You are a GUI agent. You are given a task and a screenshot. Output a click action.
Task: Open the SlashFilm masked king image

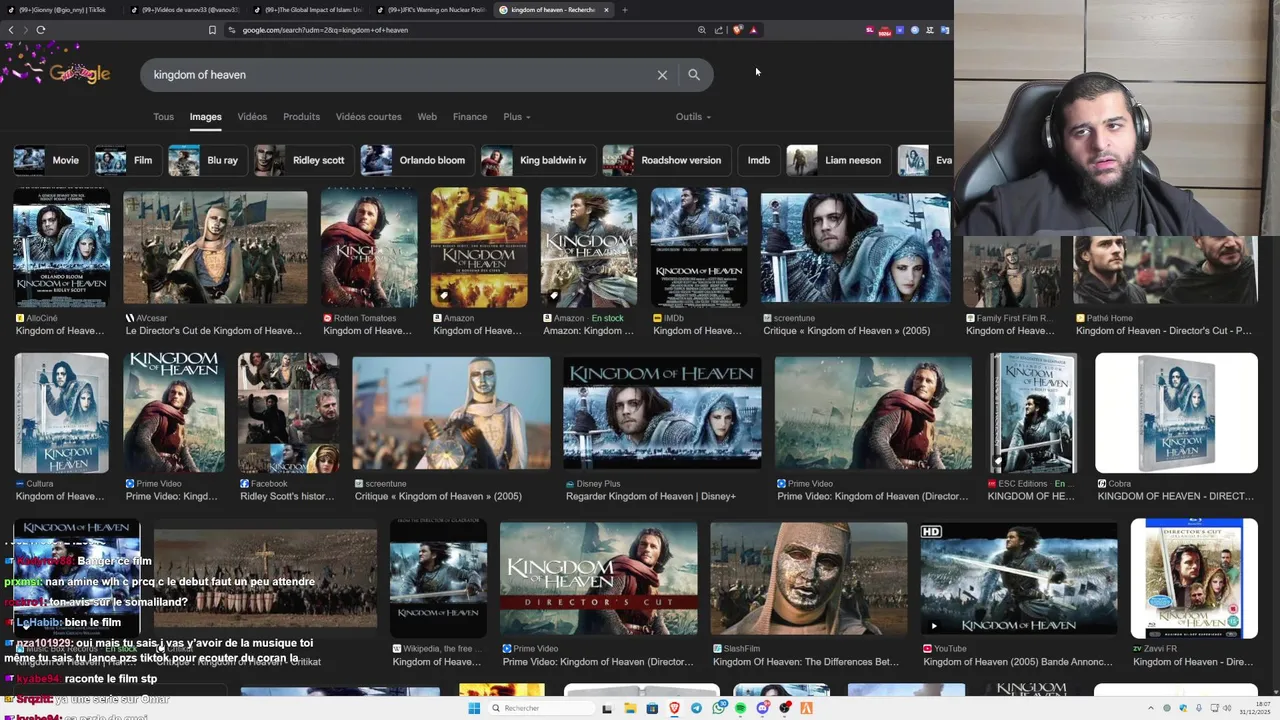[x=809, y=578]
